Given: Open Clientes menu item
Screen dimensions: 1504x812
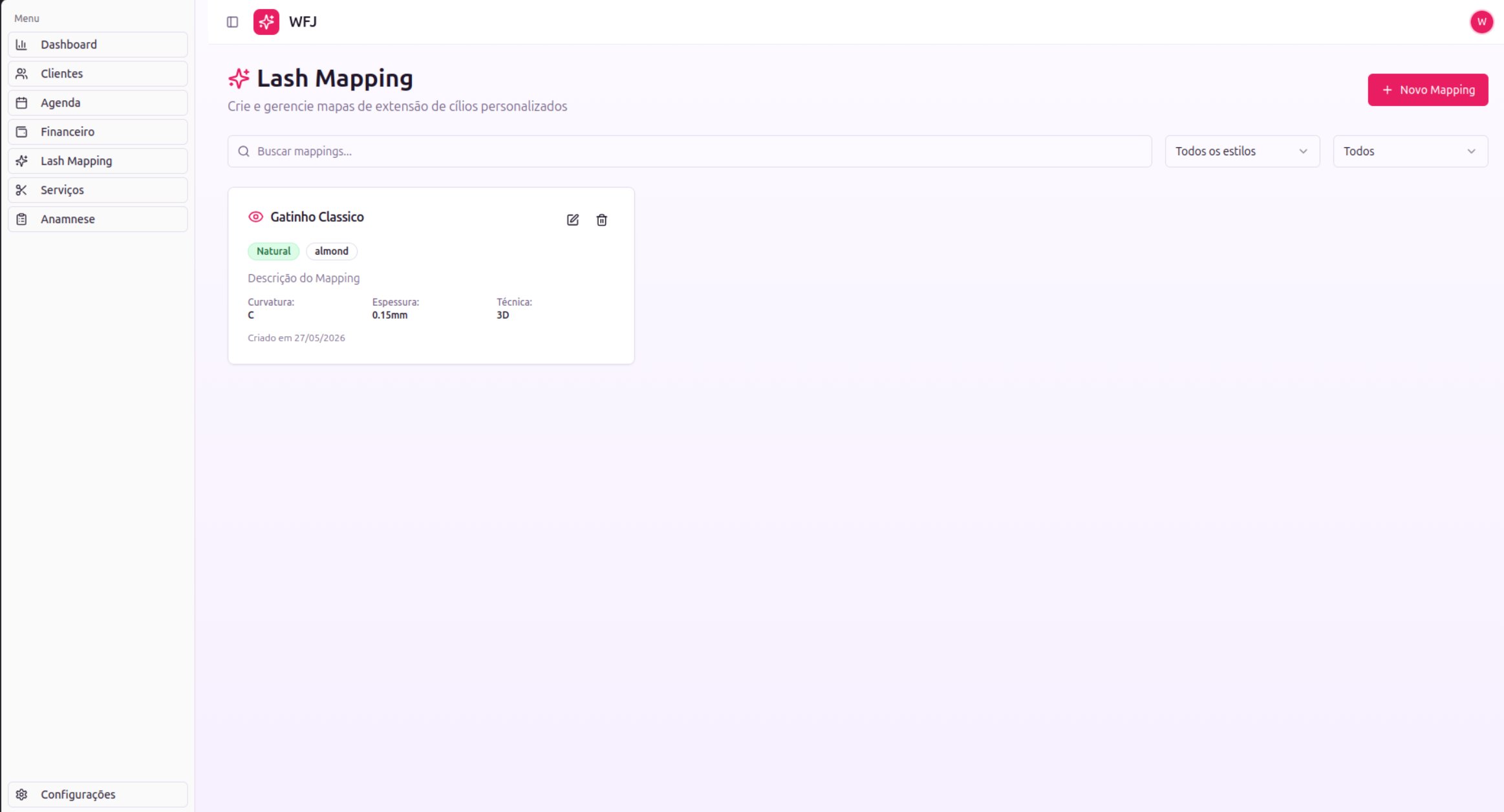Looking at the screenshot, I should pos(98,74).
